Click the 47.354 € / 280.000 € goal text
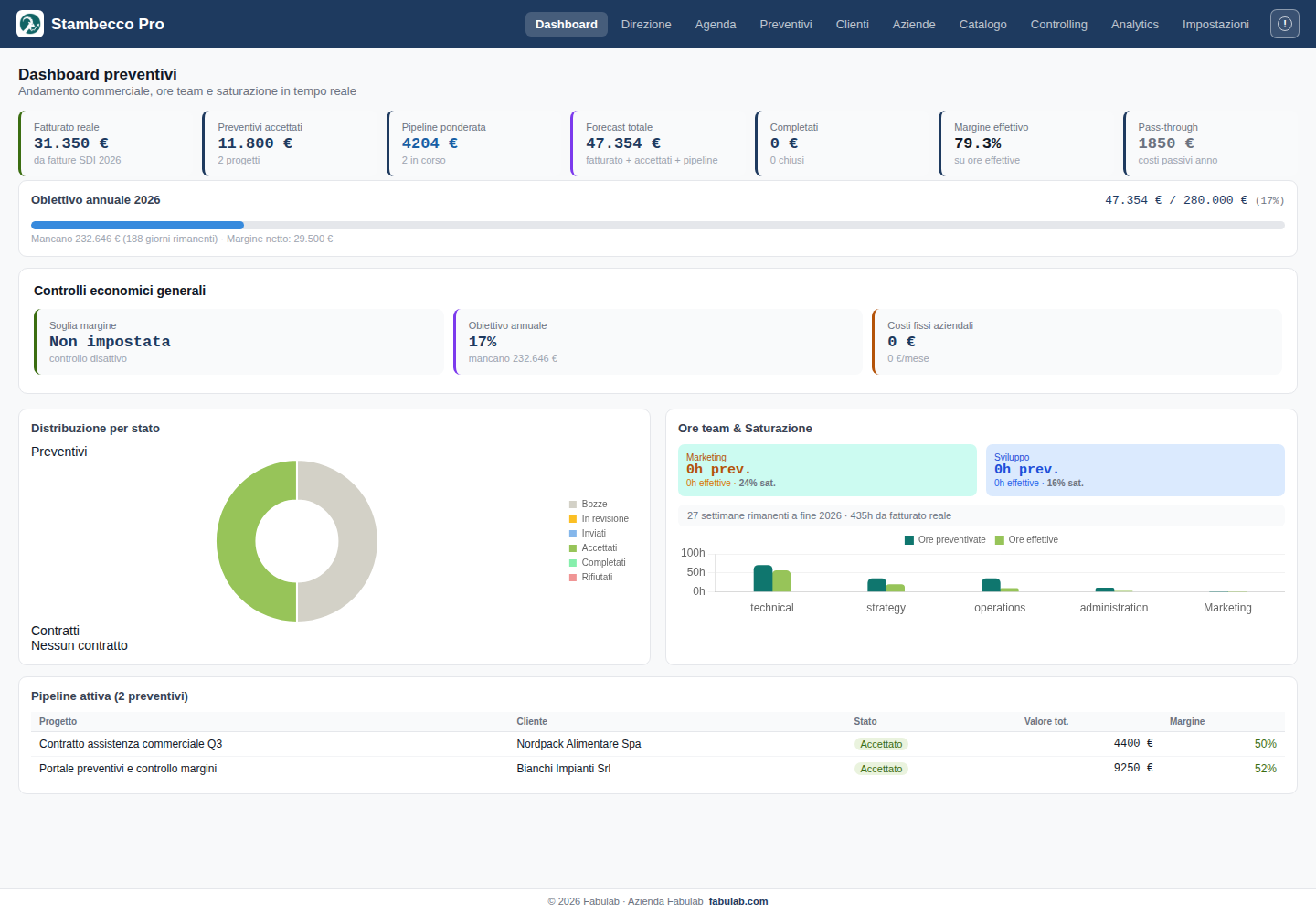The image size is (1316, 914). pos(1176,200)
